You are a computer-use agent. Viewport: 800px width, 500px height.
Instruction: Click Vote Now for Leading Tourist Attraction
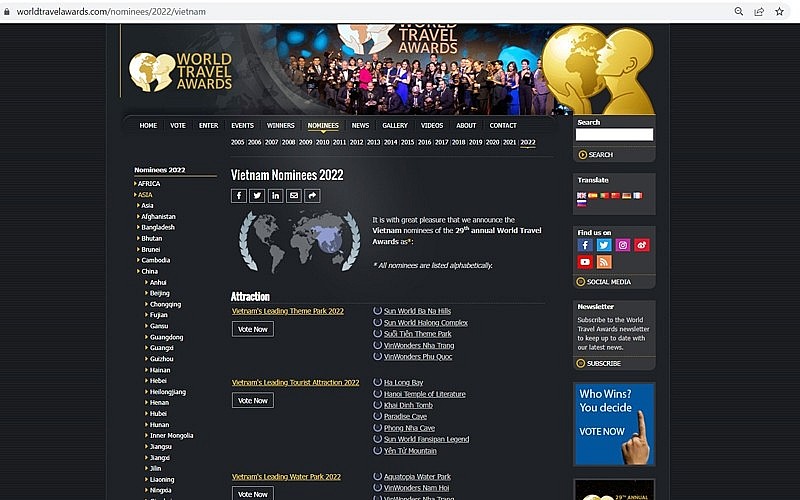click(x=253, y=401)
